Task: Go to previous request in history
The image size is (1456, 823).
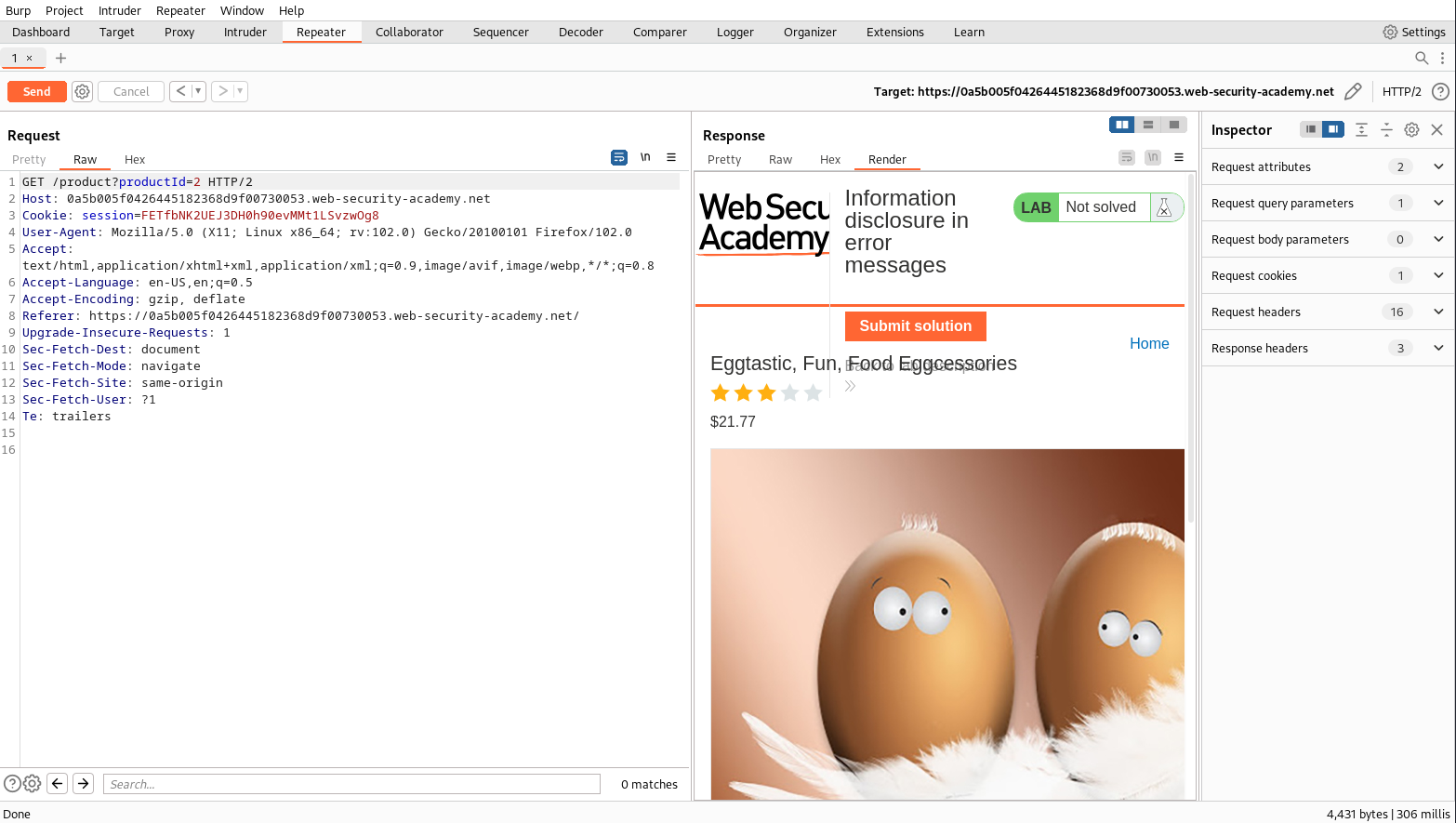Action: (181, 91)
